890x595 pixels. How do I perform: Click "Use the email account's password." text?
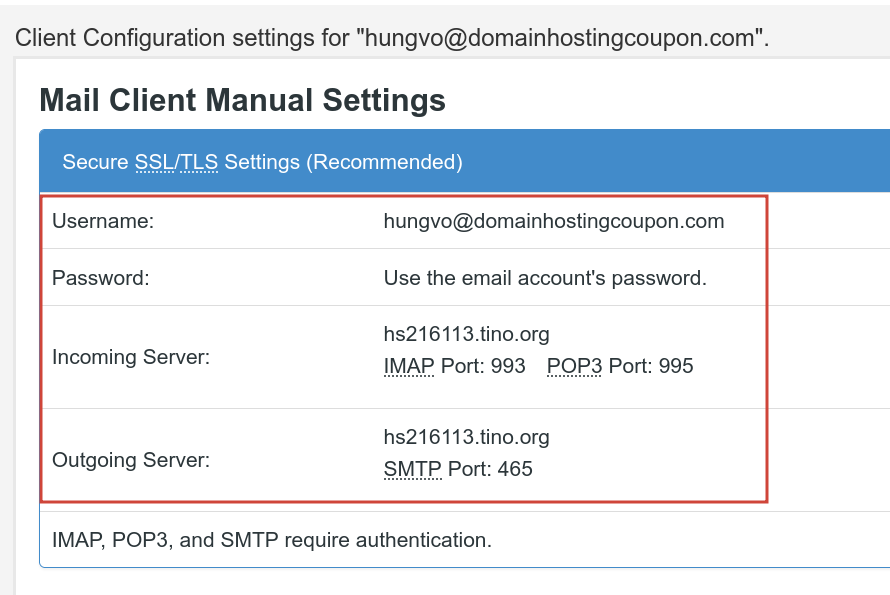(x=545, y=278)
